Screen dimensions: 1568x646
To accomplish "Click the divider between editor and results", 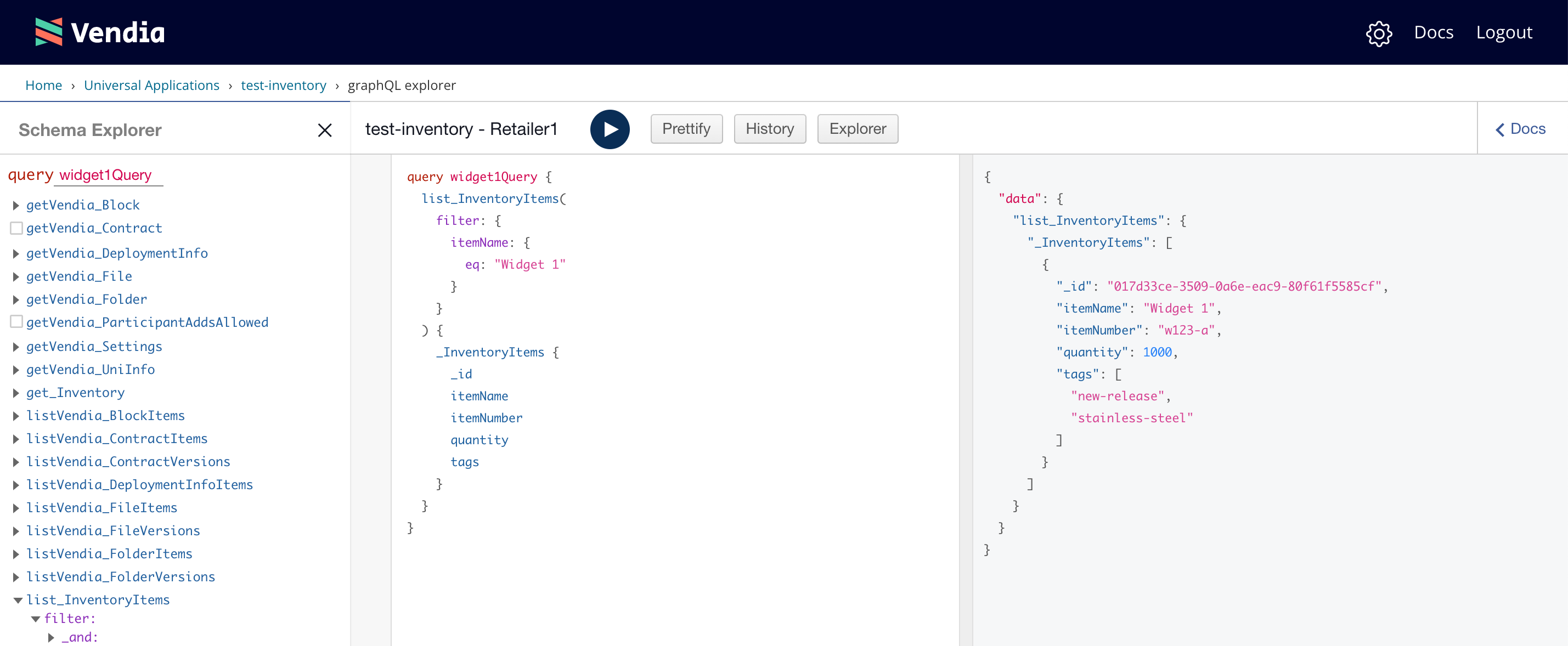I will point(966,400).
